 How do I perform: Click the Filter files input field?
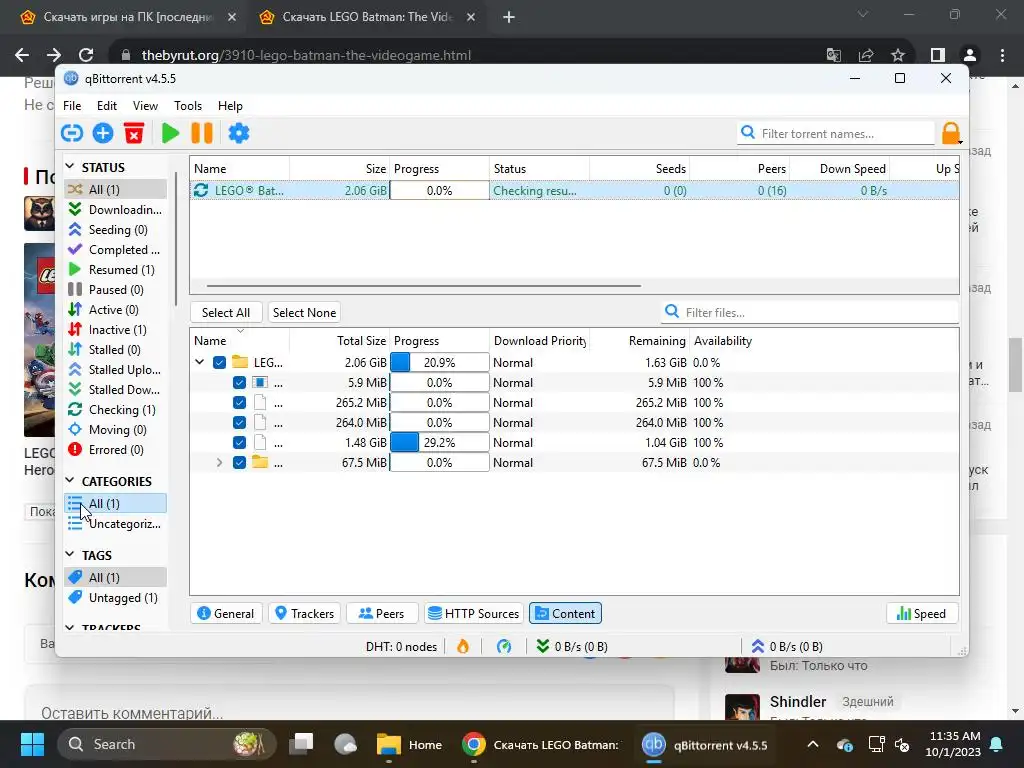click(810, 312)
